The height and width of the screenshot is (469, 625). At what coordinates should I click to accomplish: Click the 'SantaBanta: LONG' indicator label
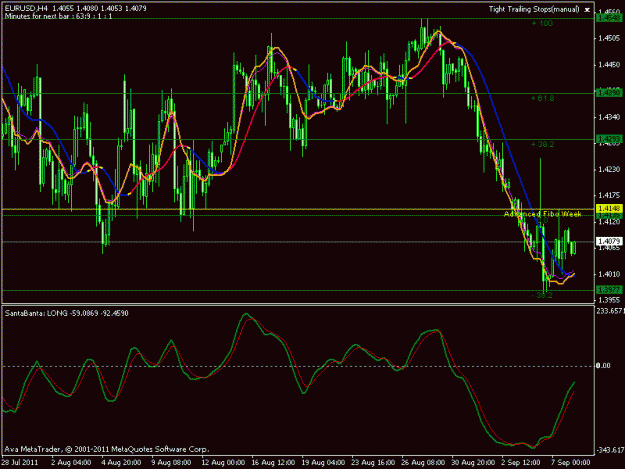pos(36,313)
